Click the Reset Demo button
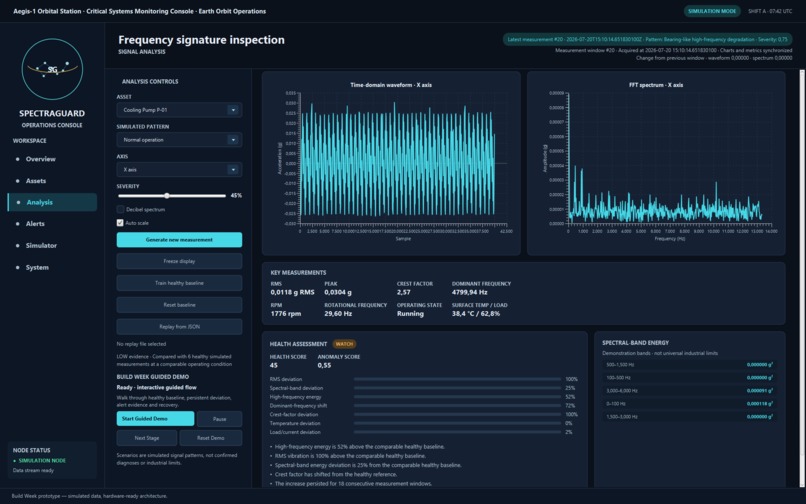Image resolution: width=806 pixels, height=504 pixels. click(211, 438)
